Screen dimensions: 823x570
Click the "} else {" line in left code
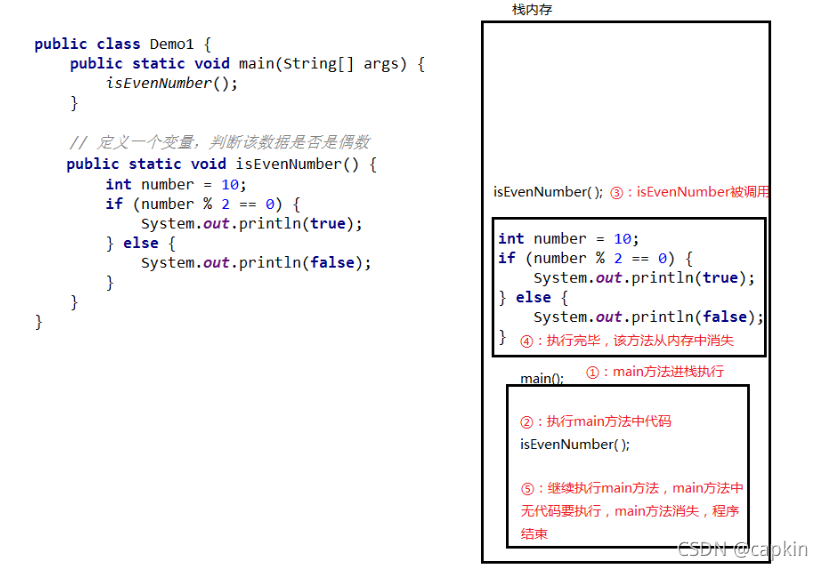click(141, 244)
